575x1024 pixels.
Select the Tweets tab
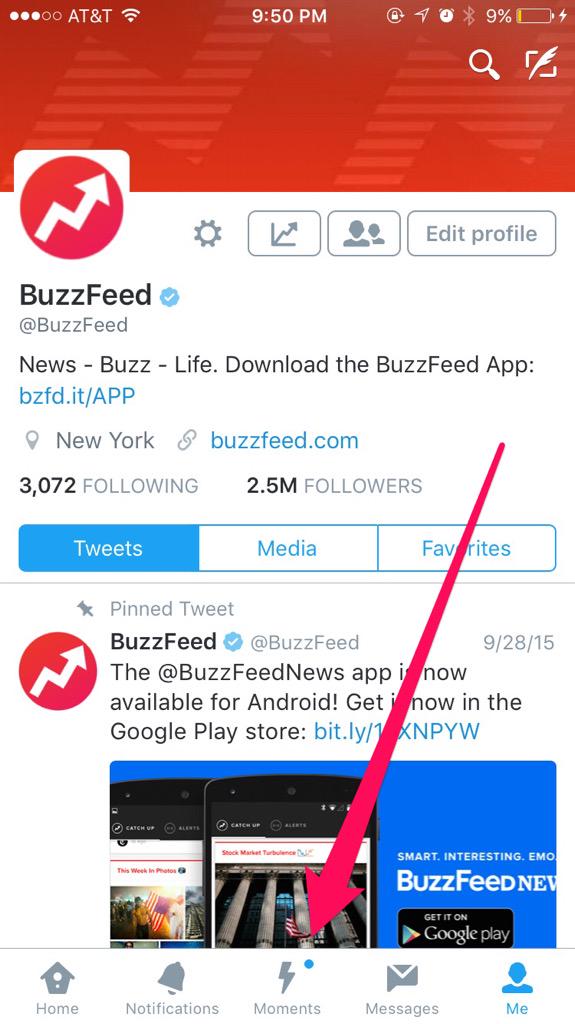point(108,548)
